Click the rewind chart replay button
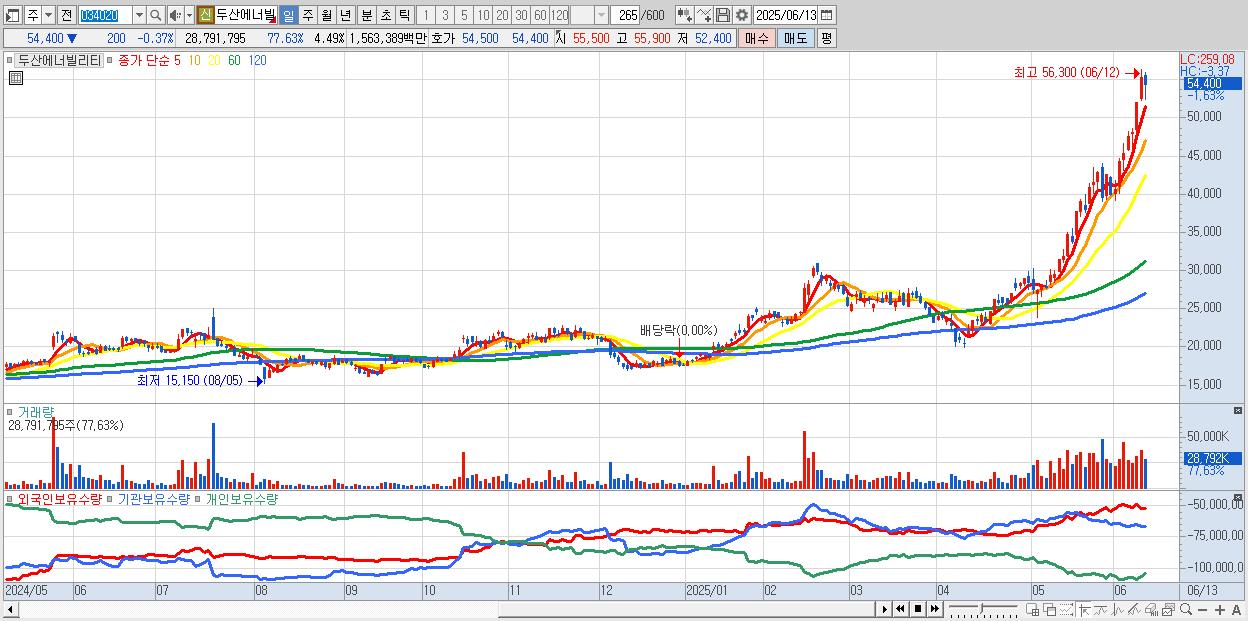This screenshot has height=621, width=1248. coord(900,609)
